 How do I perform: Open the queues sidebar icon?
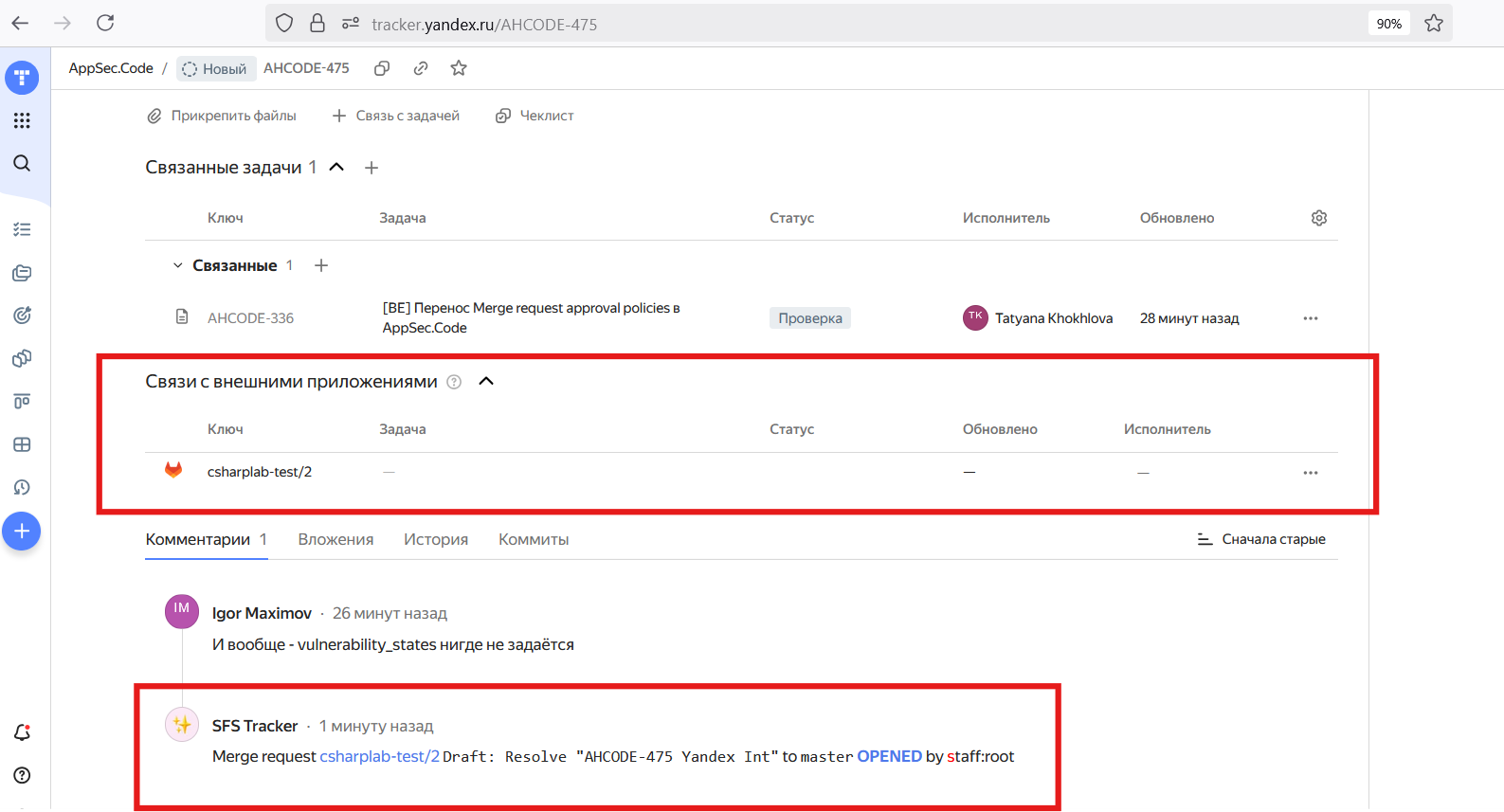22,273
